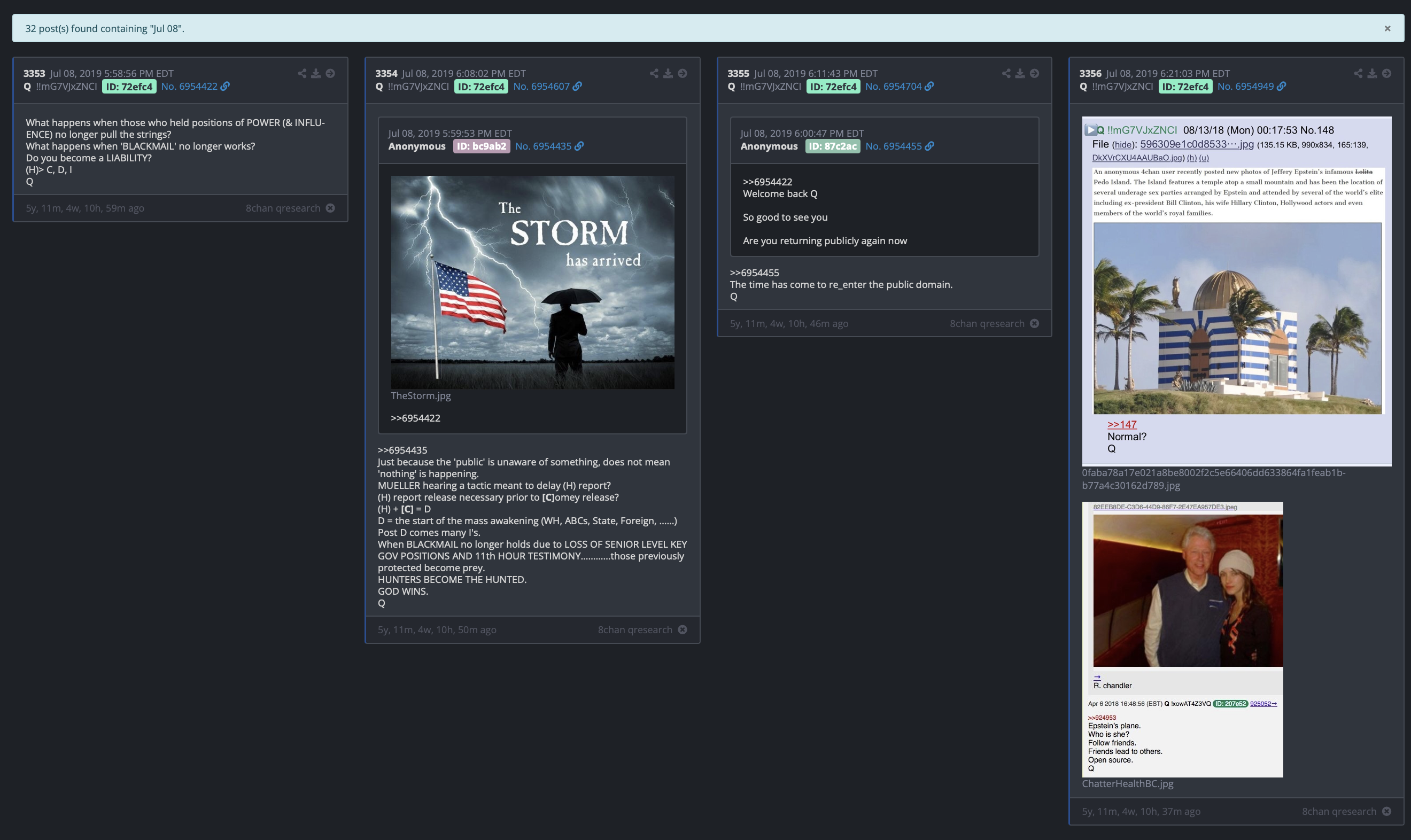The width and height of the screenshot is (1411, 840).
Task: Open quoted post link No. 6954455
Action: pyautogui.click(x=894, y=146)
